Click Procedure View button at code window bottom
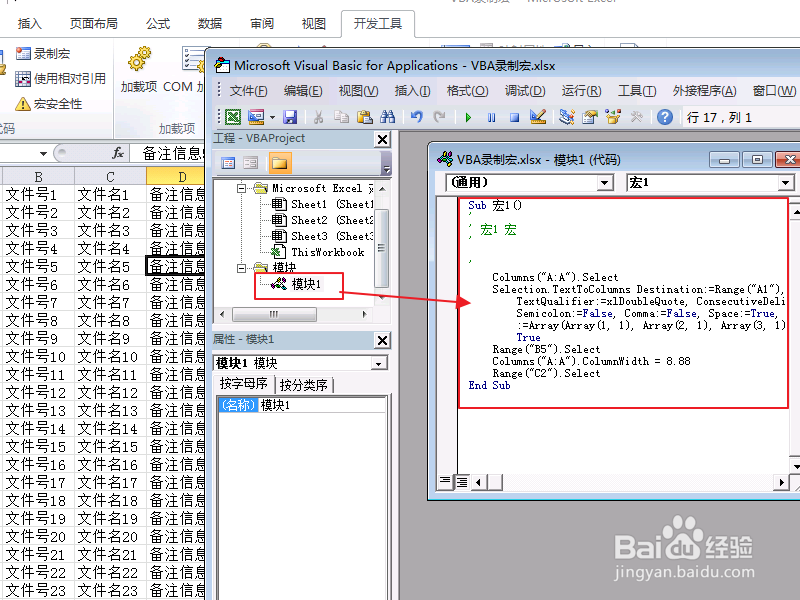Image resolution: width=800 pixels, height=600 pixels. (x=445, y=481)
